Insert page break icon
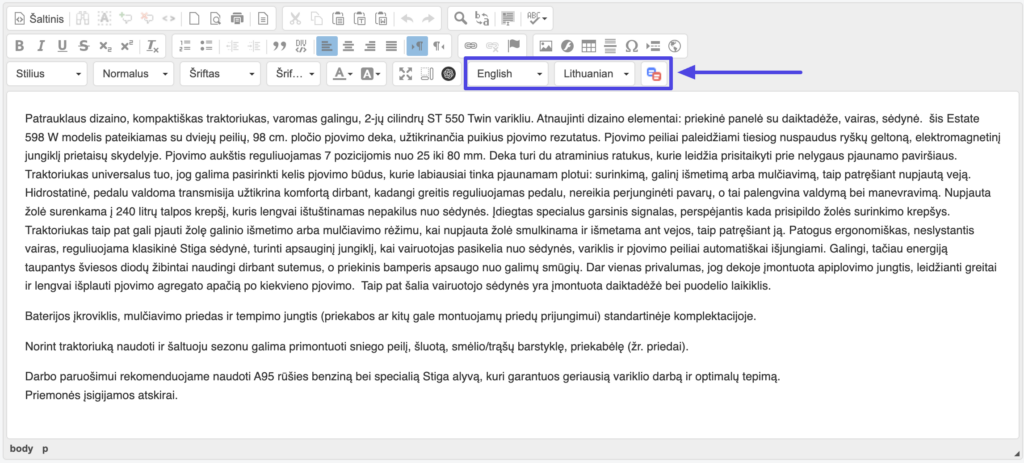Image resolution: width=1024 pixels, height=463 pixels. tap(653, 46)
